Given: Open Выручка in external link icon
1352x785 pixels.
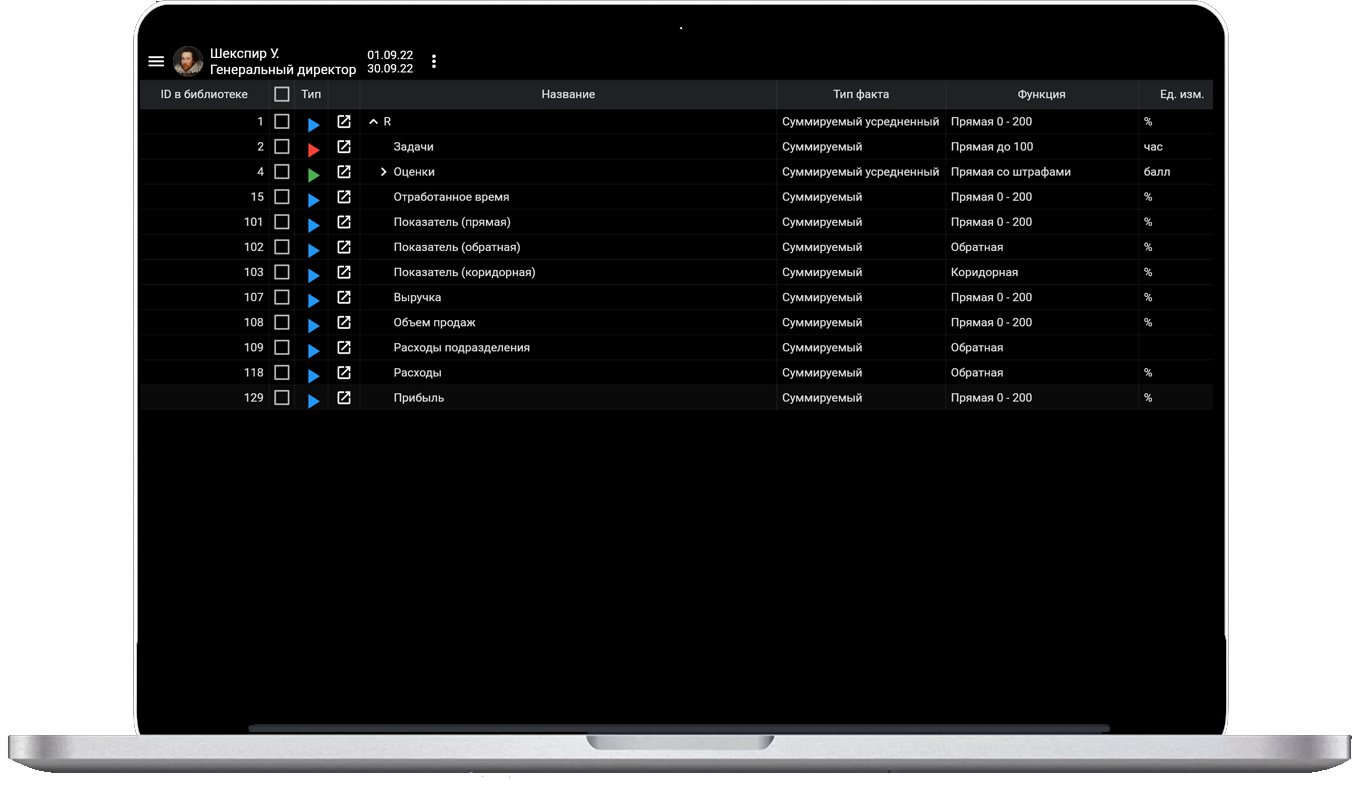Looking at the screenshot, I should pos(344,297).
